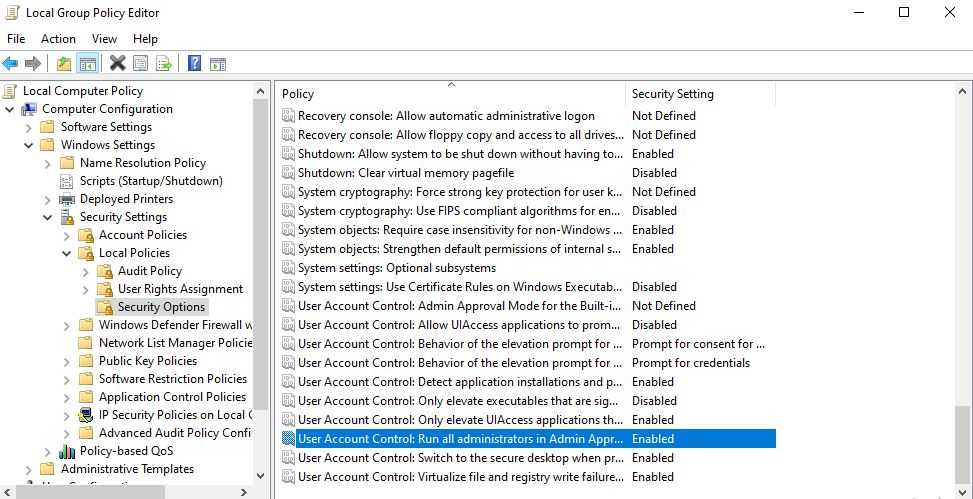This screenshot has width=973, height=499.
Task: Expand the Software Settings tree node
Action: coord(28,127)
